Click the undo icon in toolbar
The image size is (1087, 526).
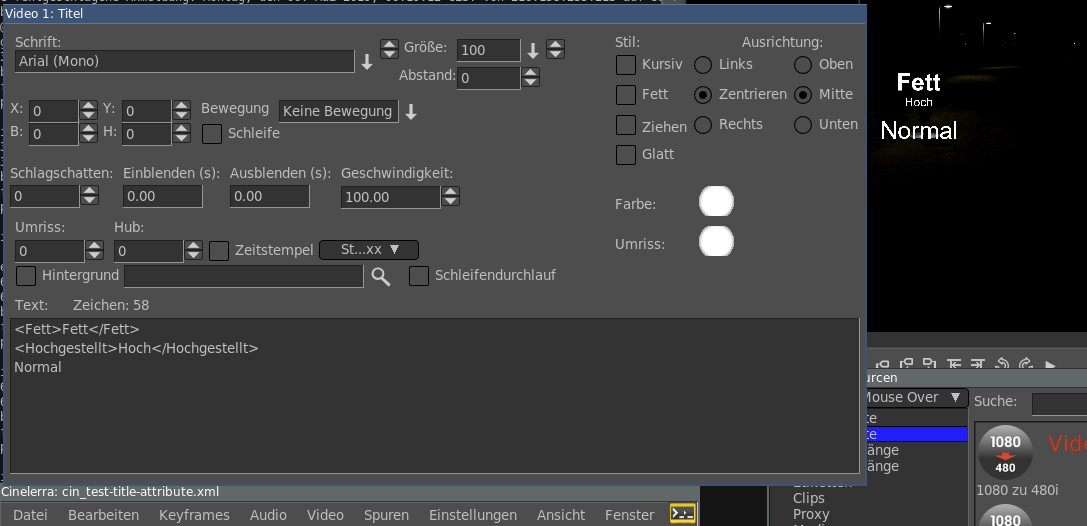[1003, 365]
